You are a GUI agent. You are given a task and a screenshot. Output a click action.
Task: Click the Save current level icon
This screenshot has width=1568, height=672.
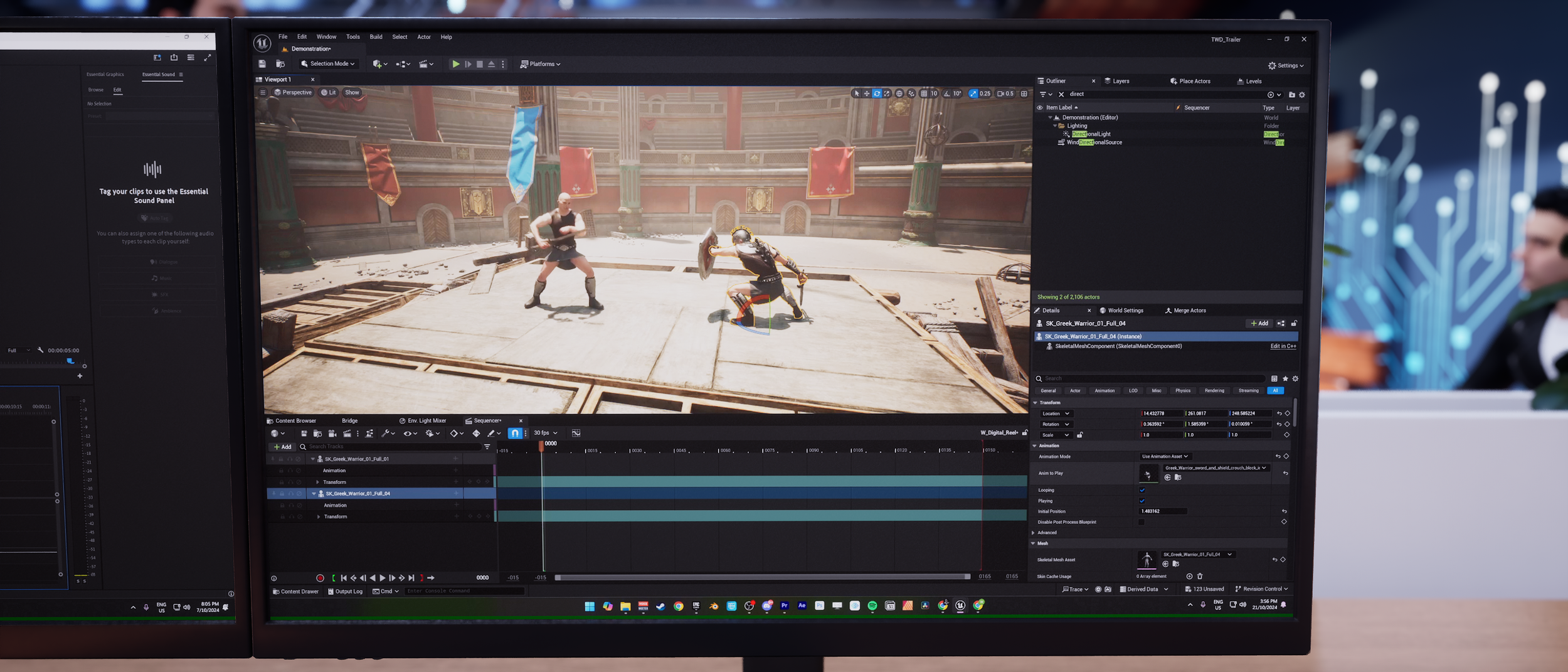click(x=262, y=64)
